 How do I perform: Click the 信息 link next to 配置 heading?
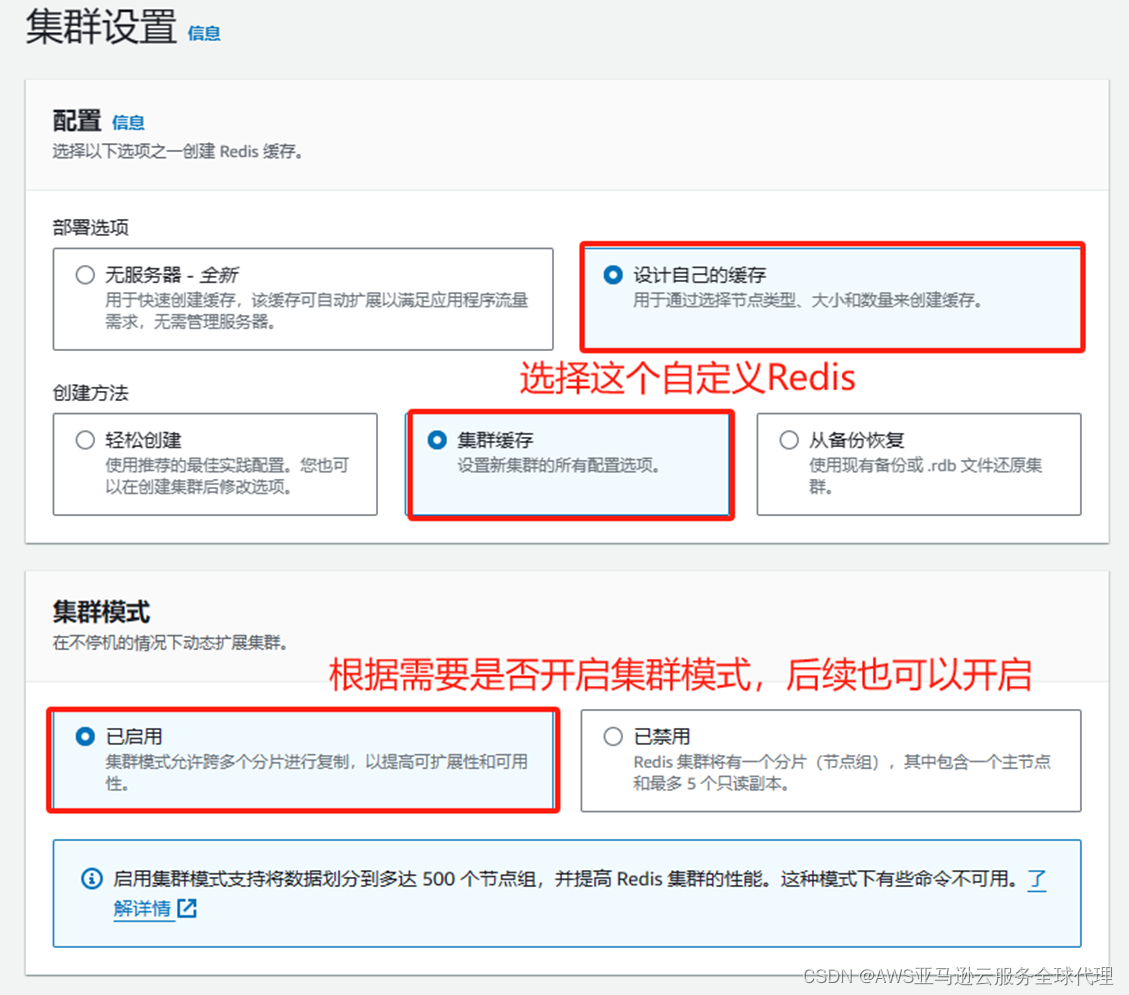[128, 122]
